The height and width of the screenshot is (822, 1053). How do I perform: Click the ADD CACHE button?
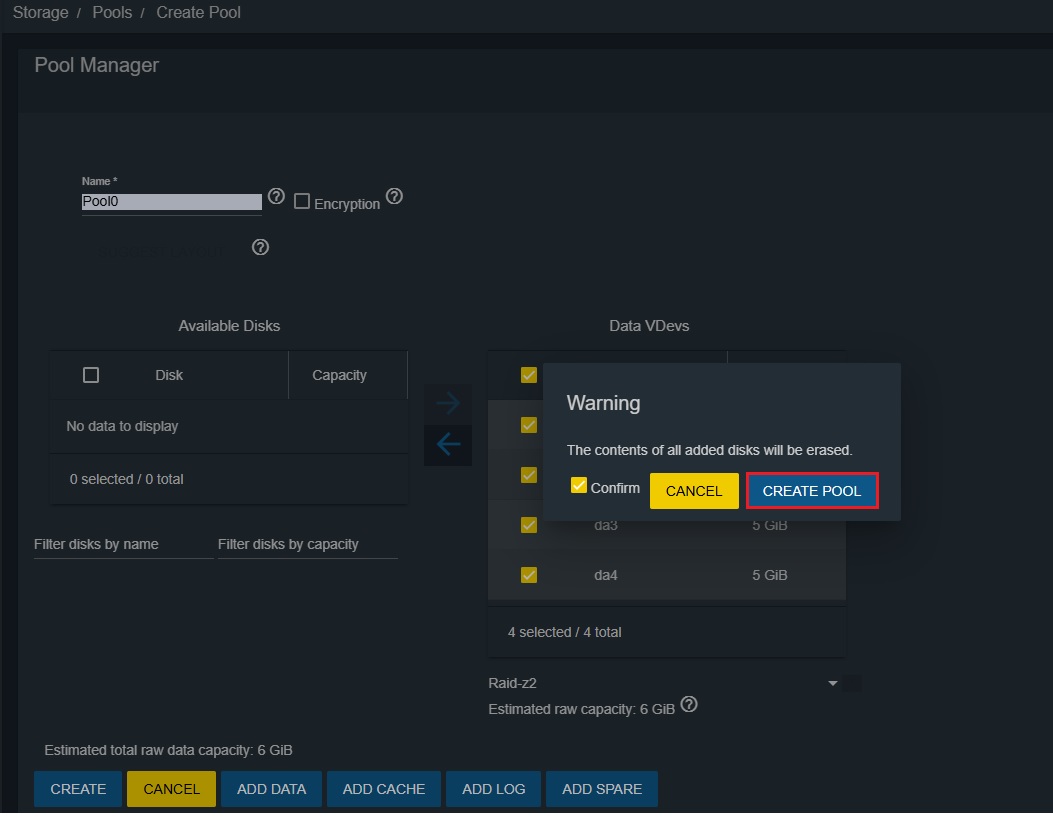point(384,789)
